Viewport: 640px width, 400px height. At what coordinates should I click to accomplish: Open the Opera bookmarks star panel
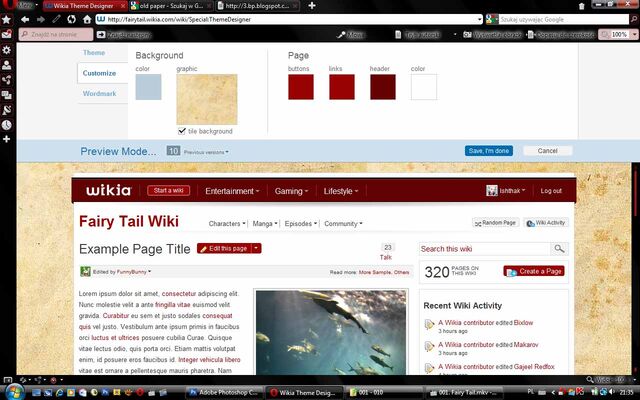point(7,19)
